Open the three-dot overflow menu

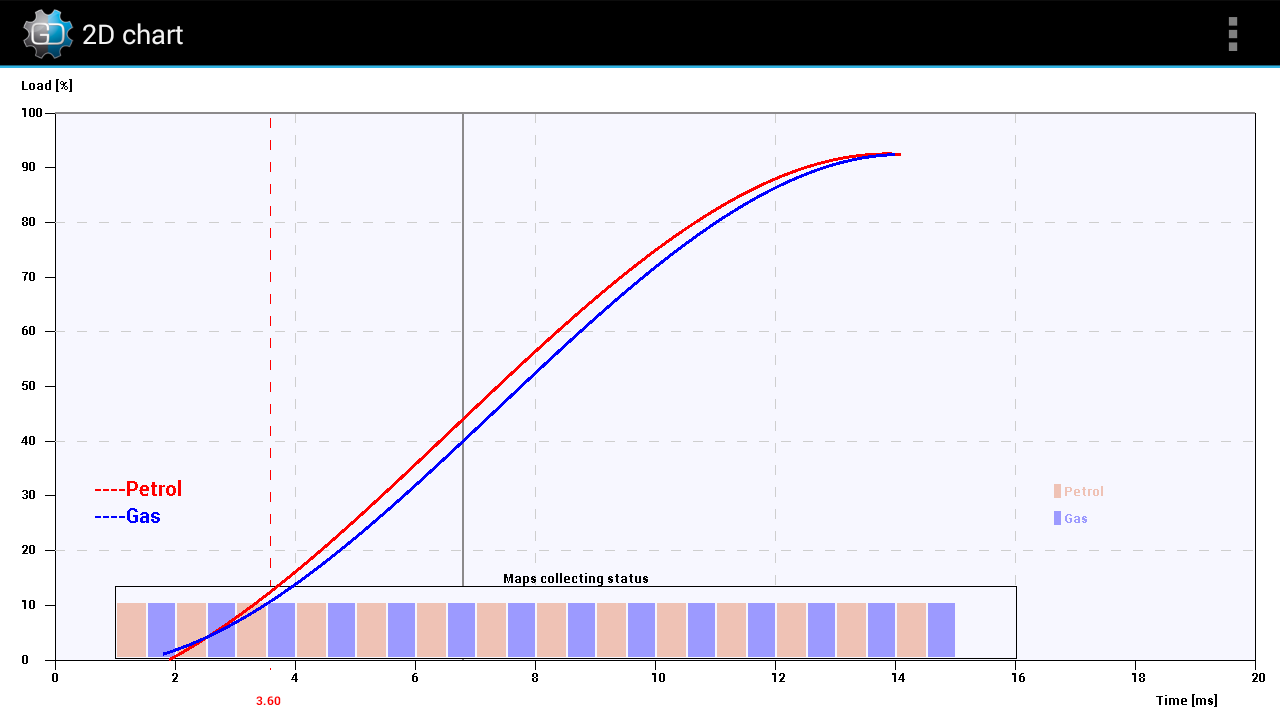click(1233, 34)
